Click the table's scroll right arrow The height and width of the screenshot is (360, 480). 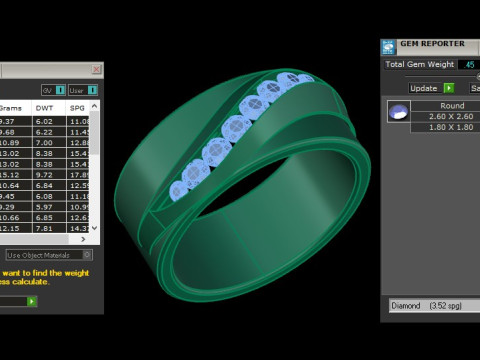point(83,239)
